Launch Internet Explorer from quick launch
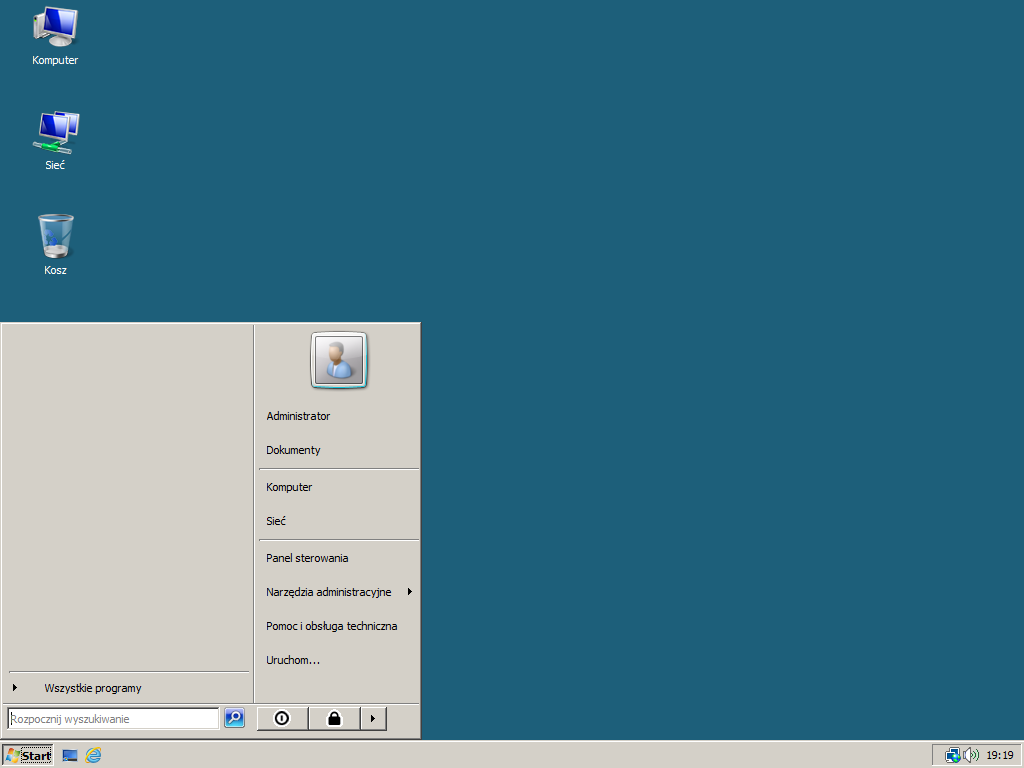This screenshot has height=768, width=1024. [93, 756]
